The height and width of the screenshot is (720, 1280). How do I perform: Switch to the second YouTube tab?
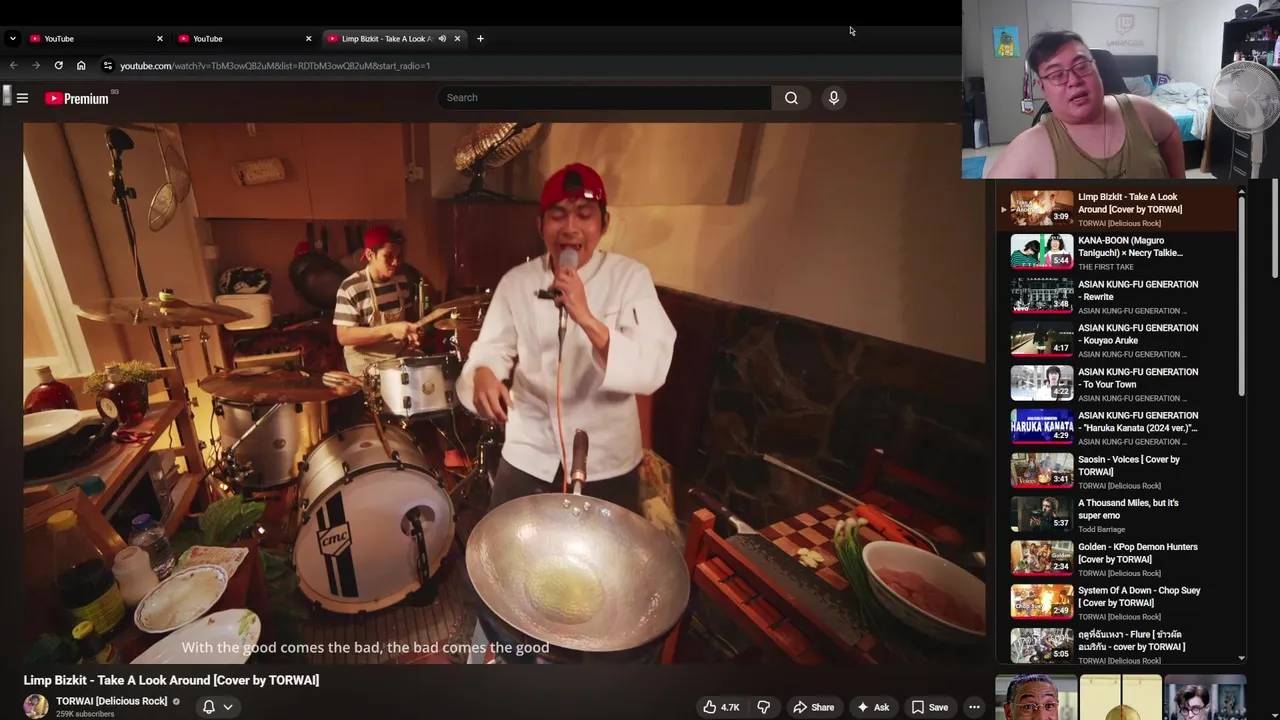click(245, 39)
